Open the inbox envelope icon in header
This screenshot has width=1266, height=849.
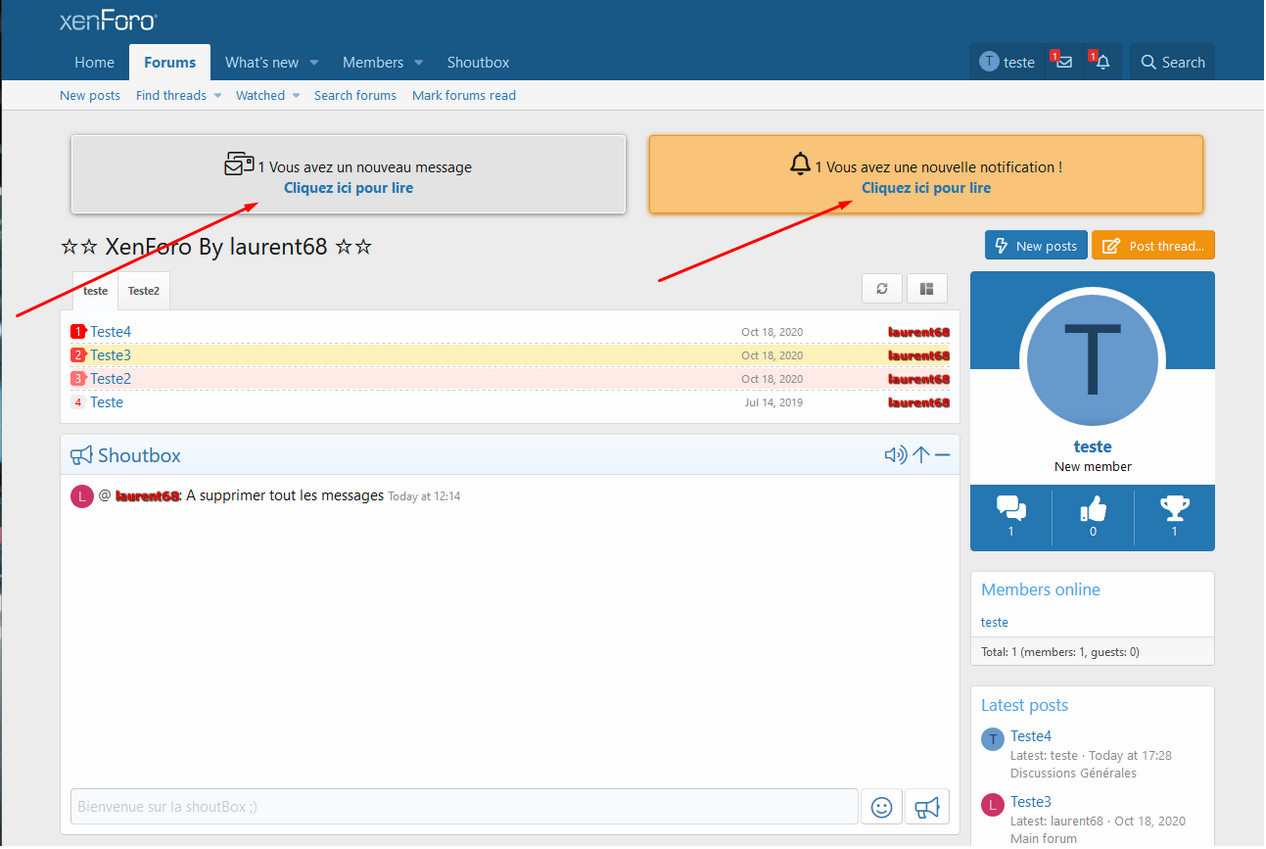click(1064, 62)
